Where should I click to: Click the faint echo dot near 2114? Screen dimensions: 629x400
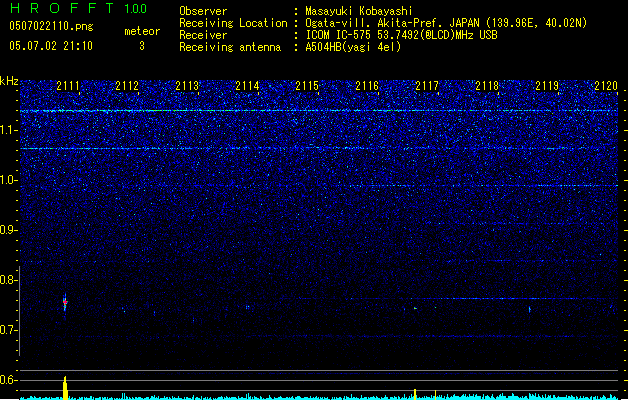coord(248,307)
